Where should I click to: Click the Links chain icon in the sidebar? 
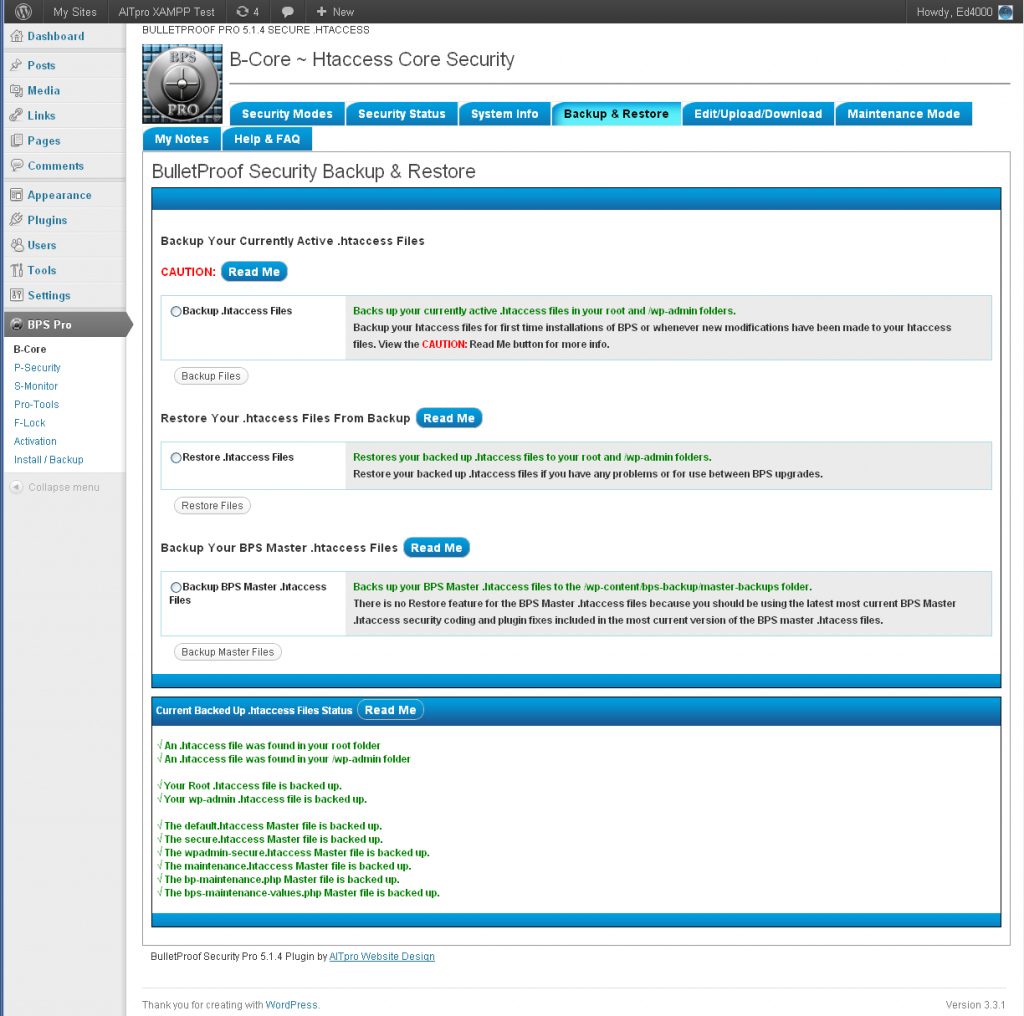pyautogui.click(x=15, y=115)
